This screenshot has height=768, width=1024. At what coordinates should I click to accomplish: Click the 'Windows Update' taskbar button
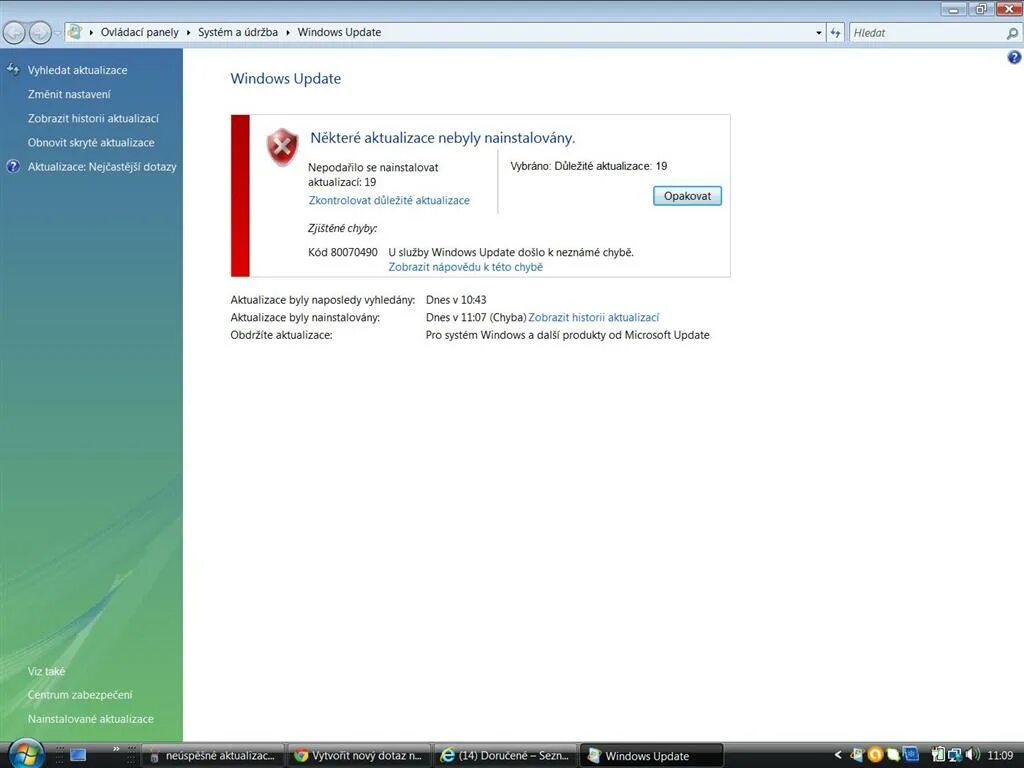[x=652, y=756]
